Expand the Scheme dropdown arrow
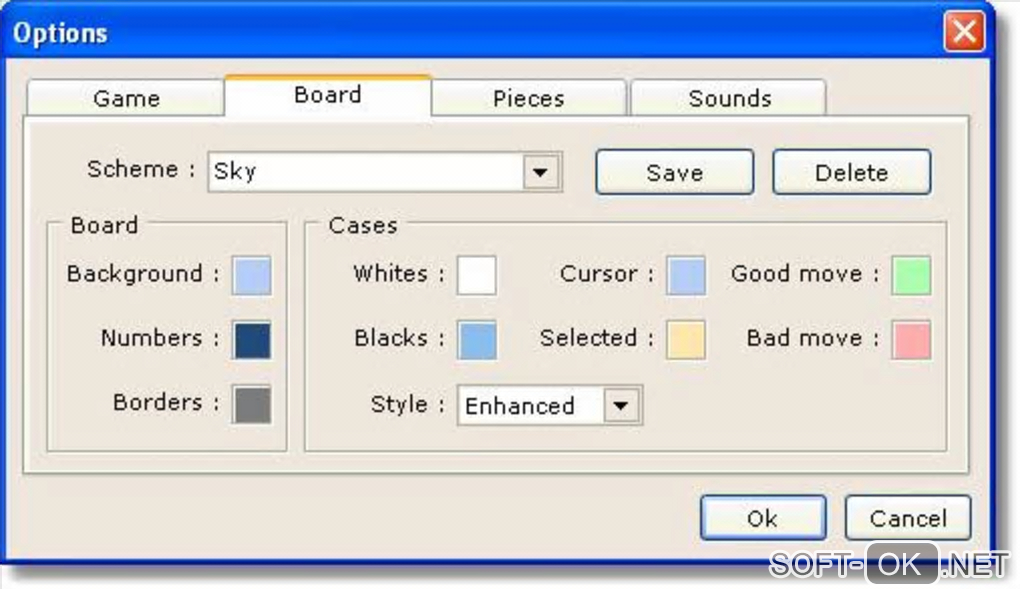This screenshot has height=589, width=1020. [540, 172]
